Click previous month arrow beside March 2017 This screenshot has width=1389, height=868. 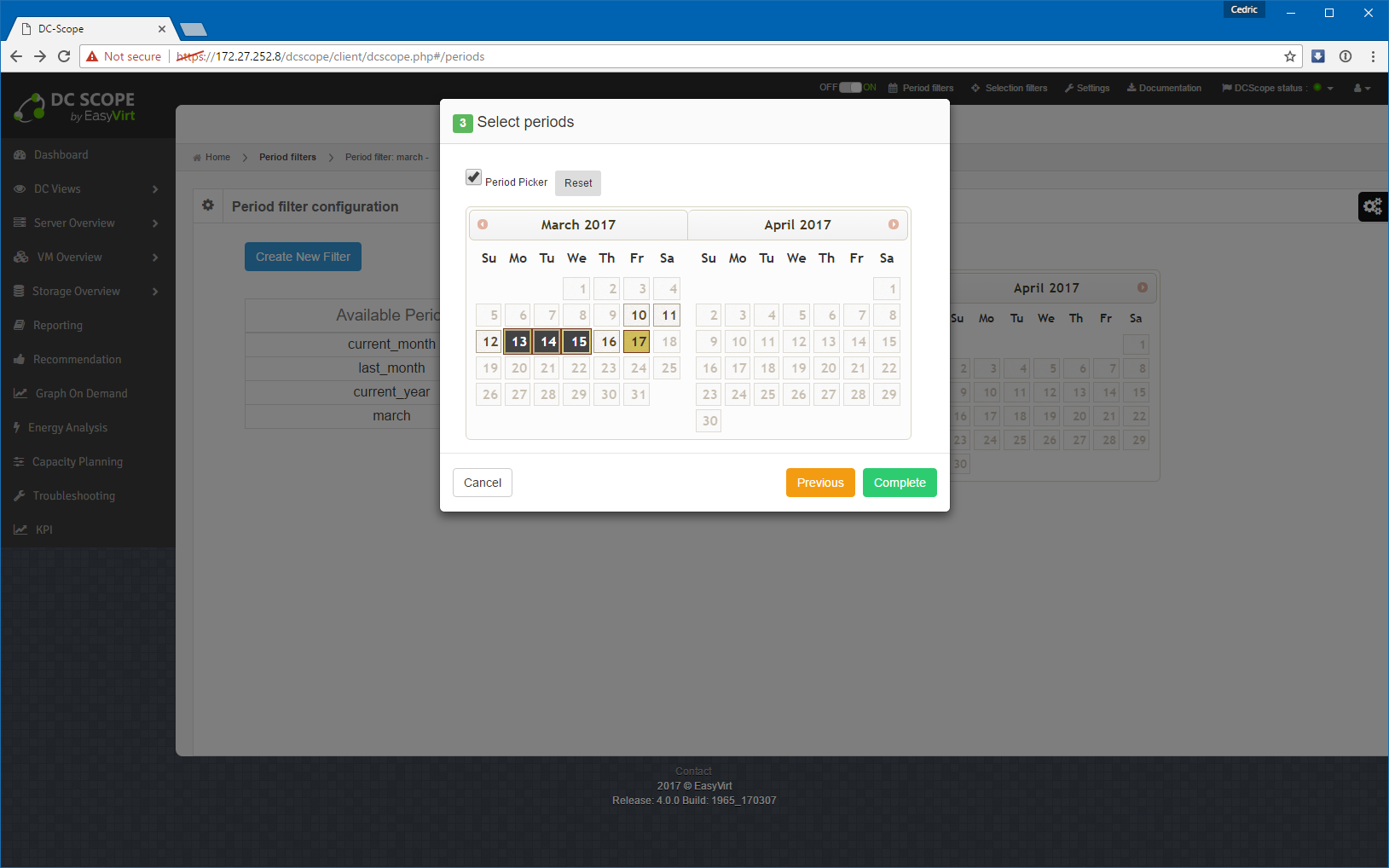pos(483,224)
